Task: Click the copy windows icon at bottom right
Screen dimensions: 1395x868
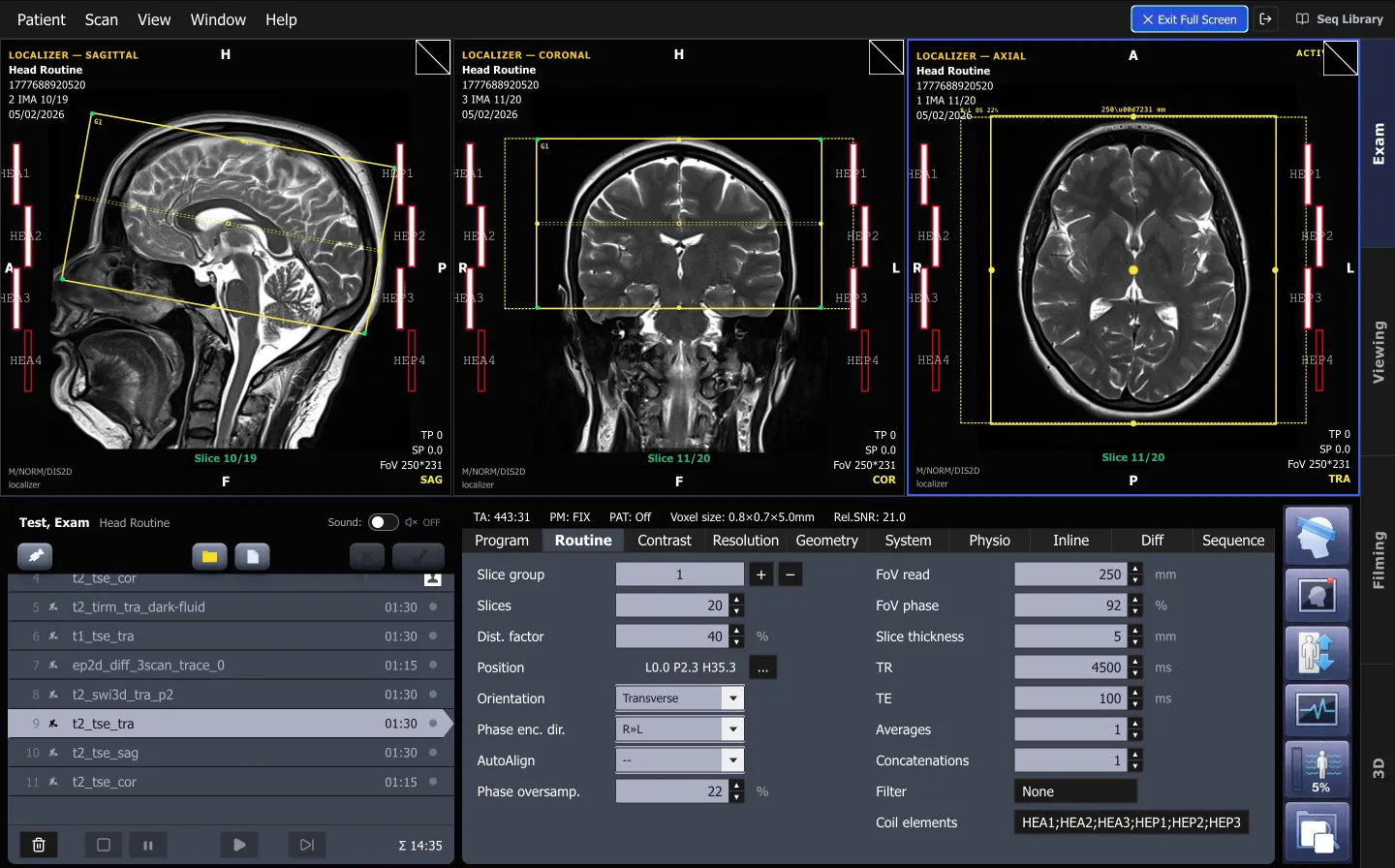Action: [x=1317, y=832]
